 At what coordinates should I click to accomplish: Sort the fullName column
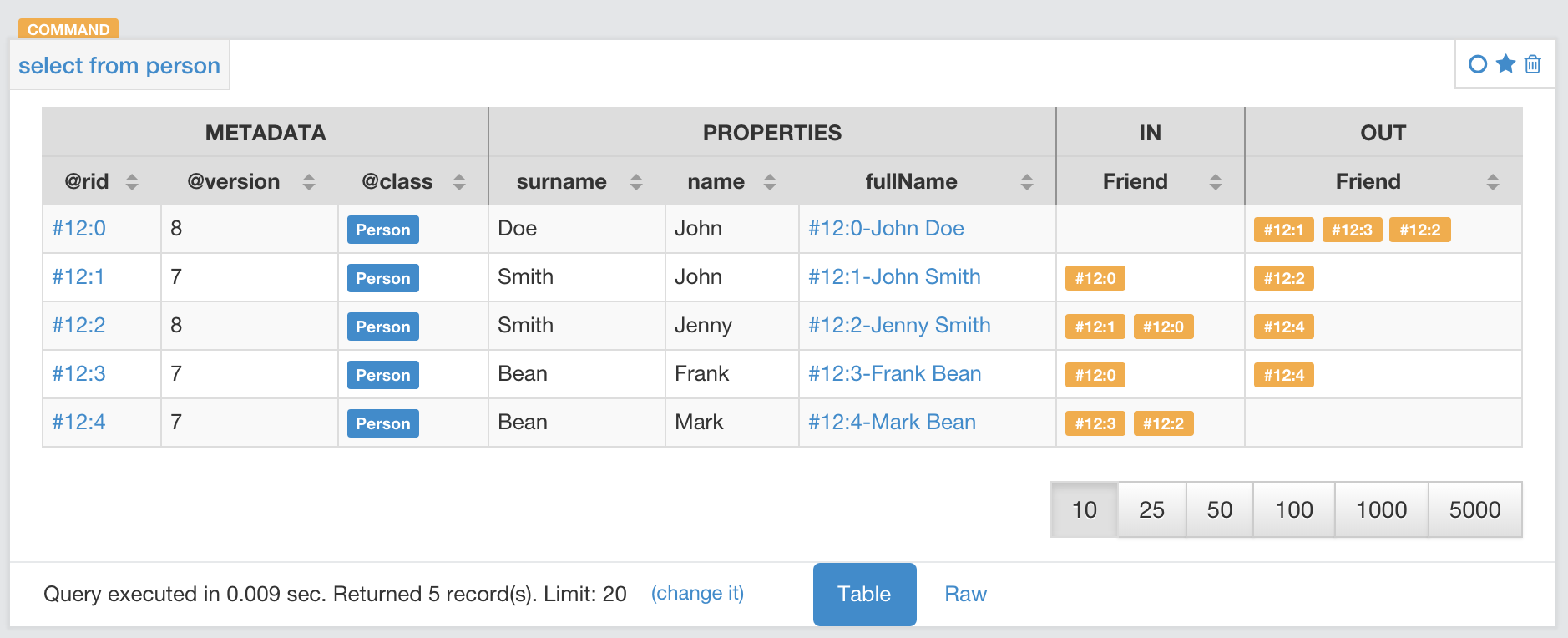pos(1027,182)
